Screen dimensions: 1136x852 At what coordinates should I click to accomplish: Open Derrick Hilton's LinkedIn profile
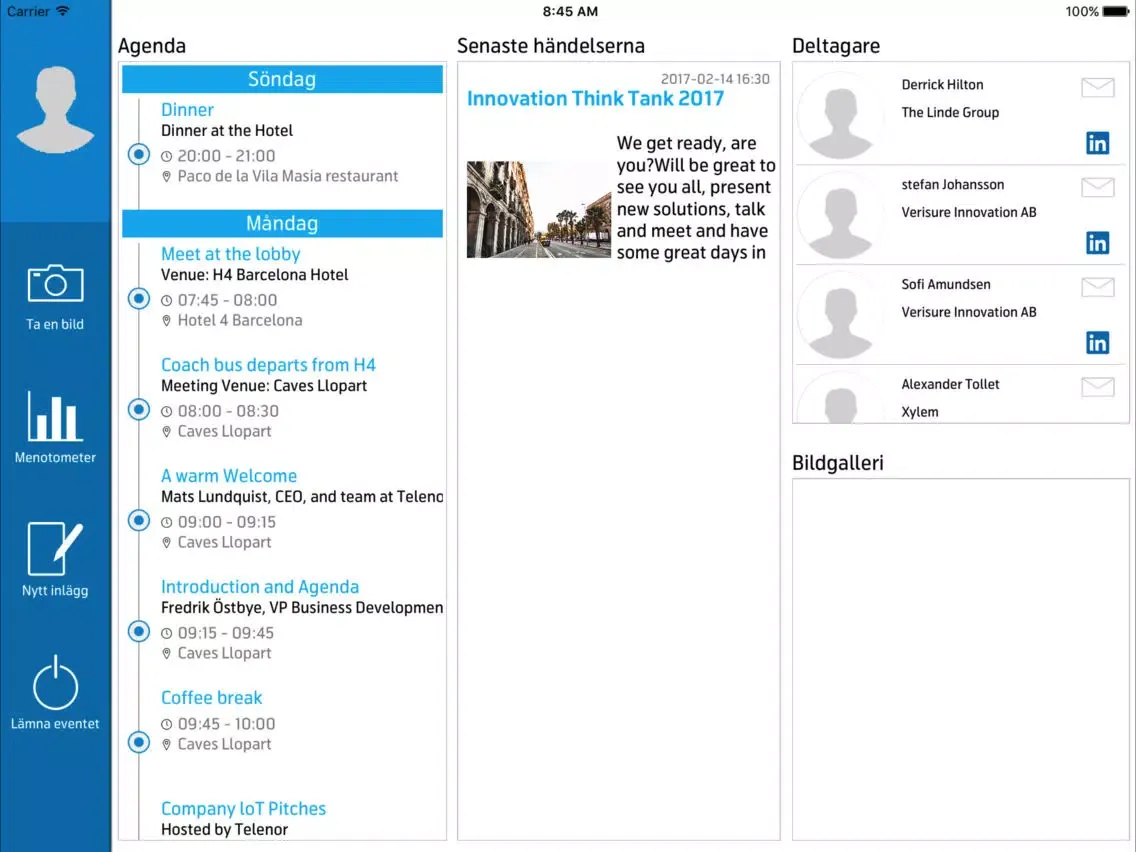(1098, 143)
